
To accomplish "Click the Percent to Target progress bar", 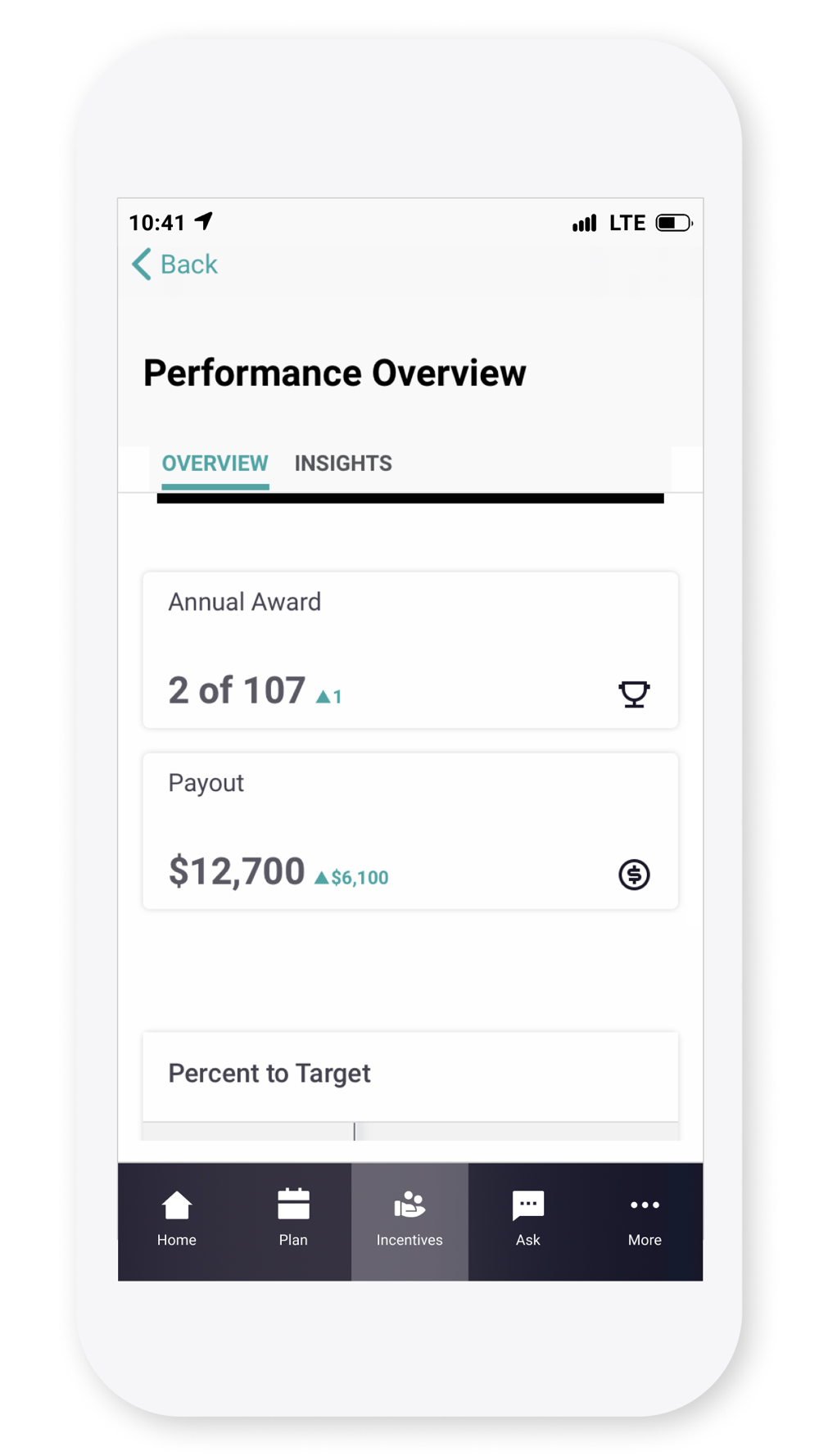I will [x=410, y=1132].
